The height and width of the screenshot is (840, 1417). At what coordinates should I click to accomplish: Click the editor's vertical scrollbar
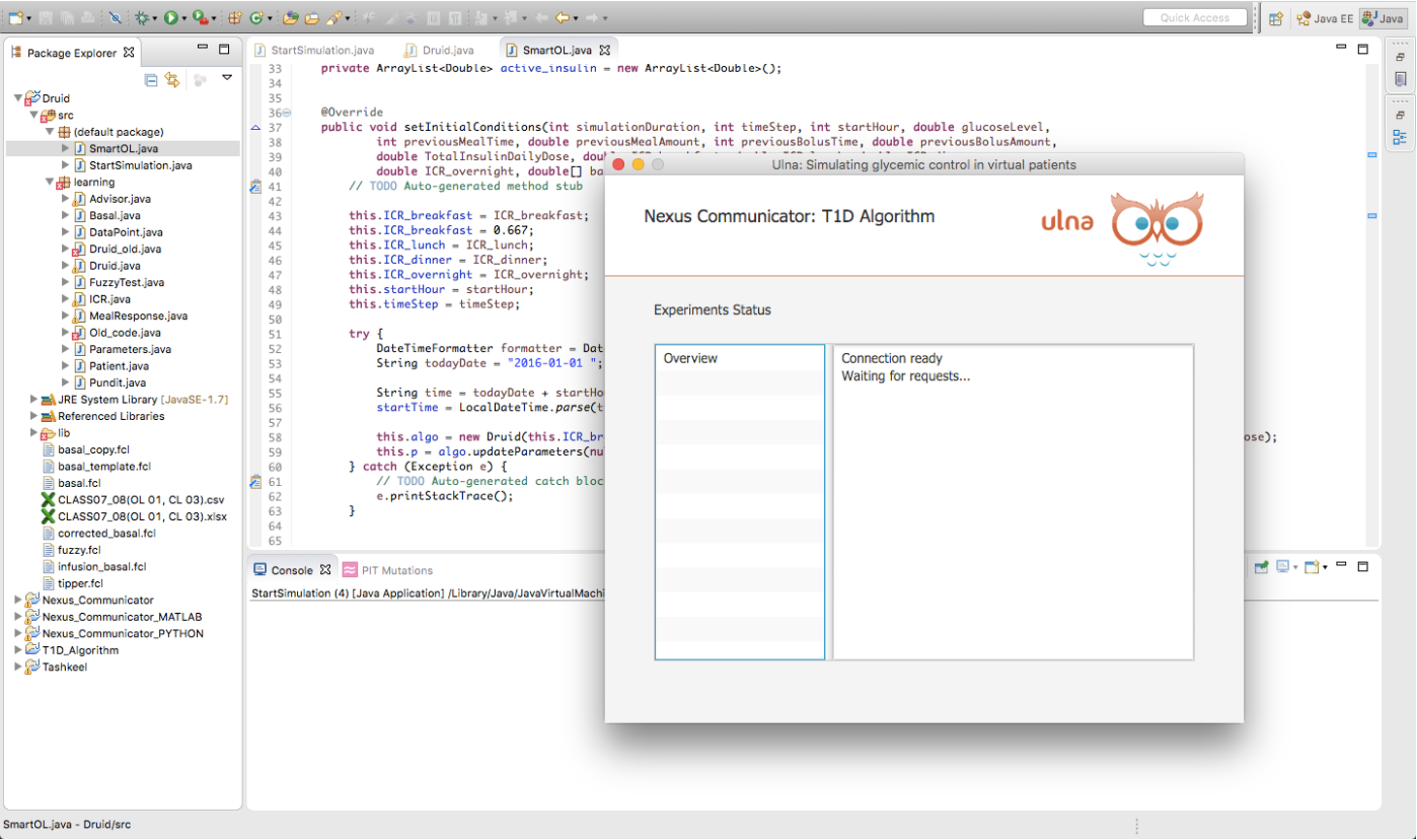click(x=1372, y=291)
